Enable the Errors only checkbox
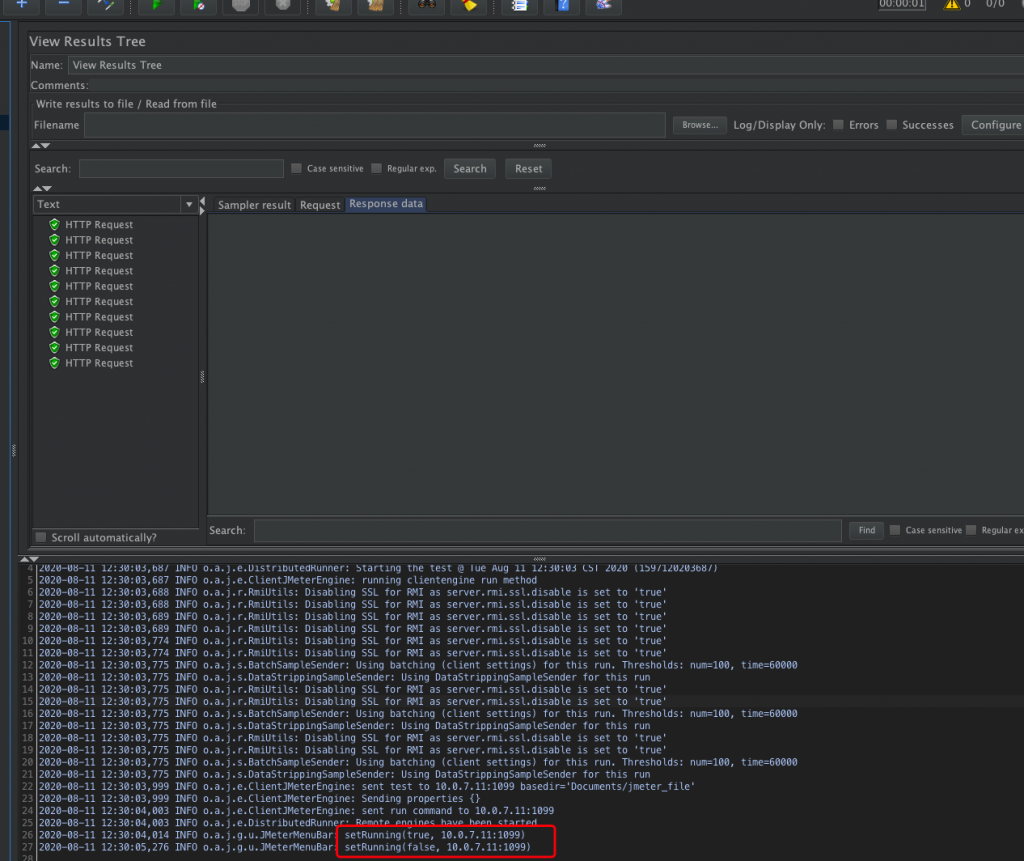The width and height of the screenshot is (1024, 861). 838,125
